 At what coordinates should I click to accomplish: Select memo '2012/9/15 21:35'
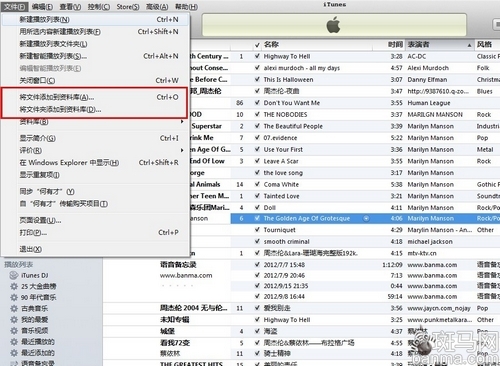(x=286, y=286)
